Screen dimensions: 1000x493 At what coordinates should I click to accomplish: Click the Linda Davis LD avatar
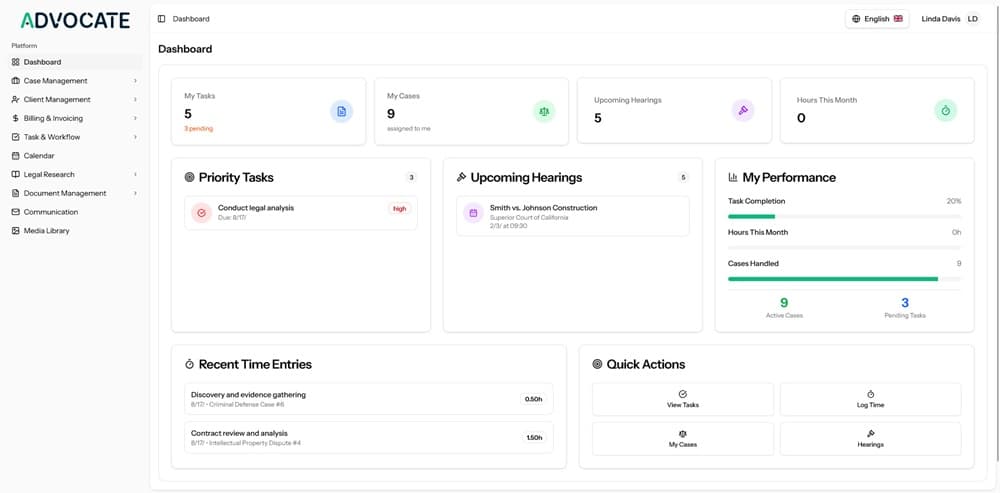pos(972,19)
